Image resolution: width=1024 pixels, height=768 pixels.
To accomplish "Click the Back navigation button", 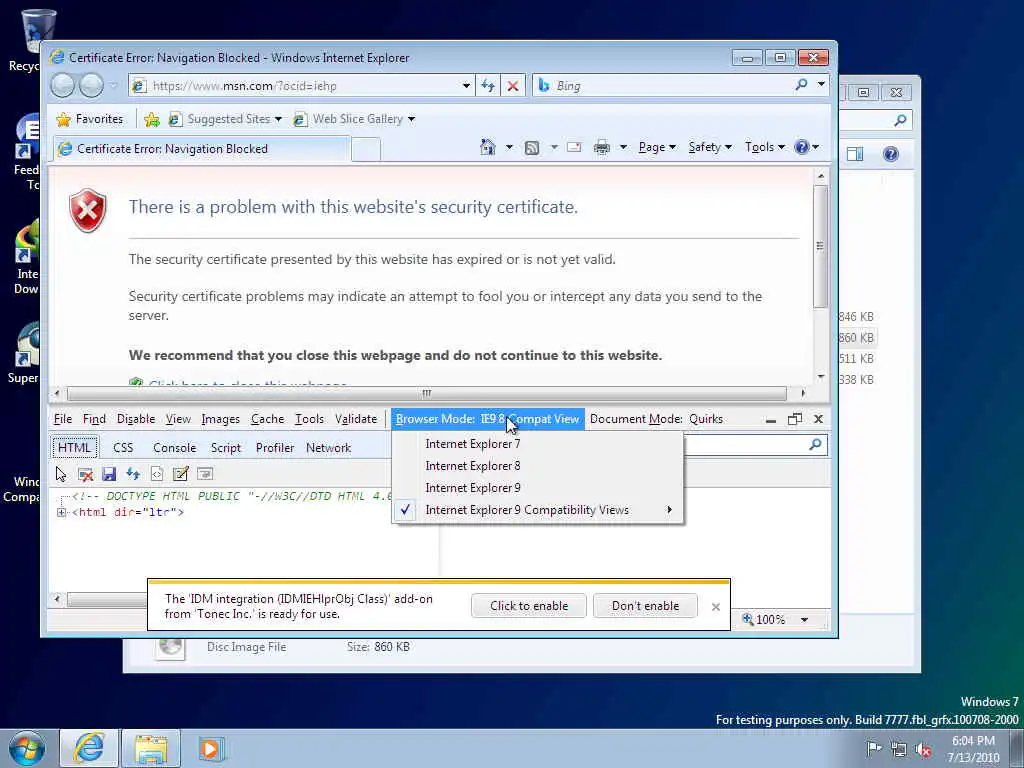I will tap(63, 86).
